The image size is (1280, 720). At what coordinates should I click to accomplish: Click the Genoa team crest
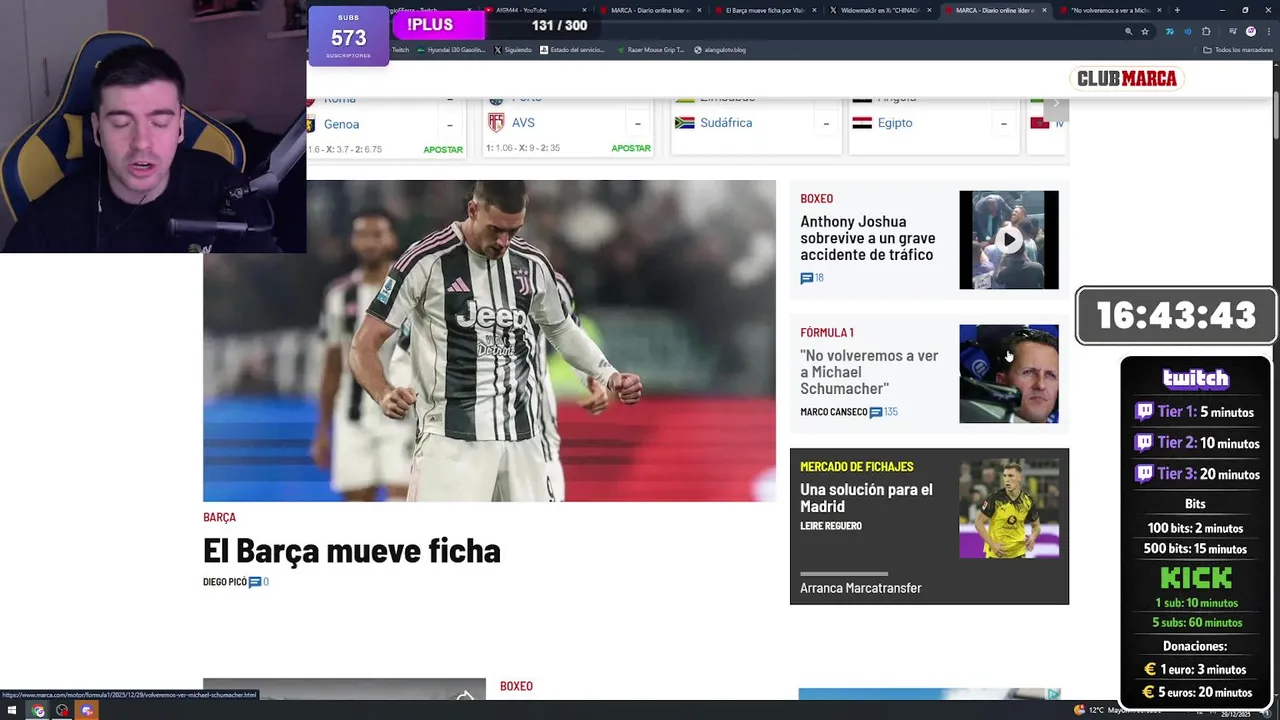point(310,124)
